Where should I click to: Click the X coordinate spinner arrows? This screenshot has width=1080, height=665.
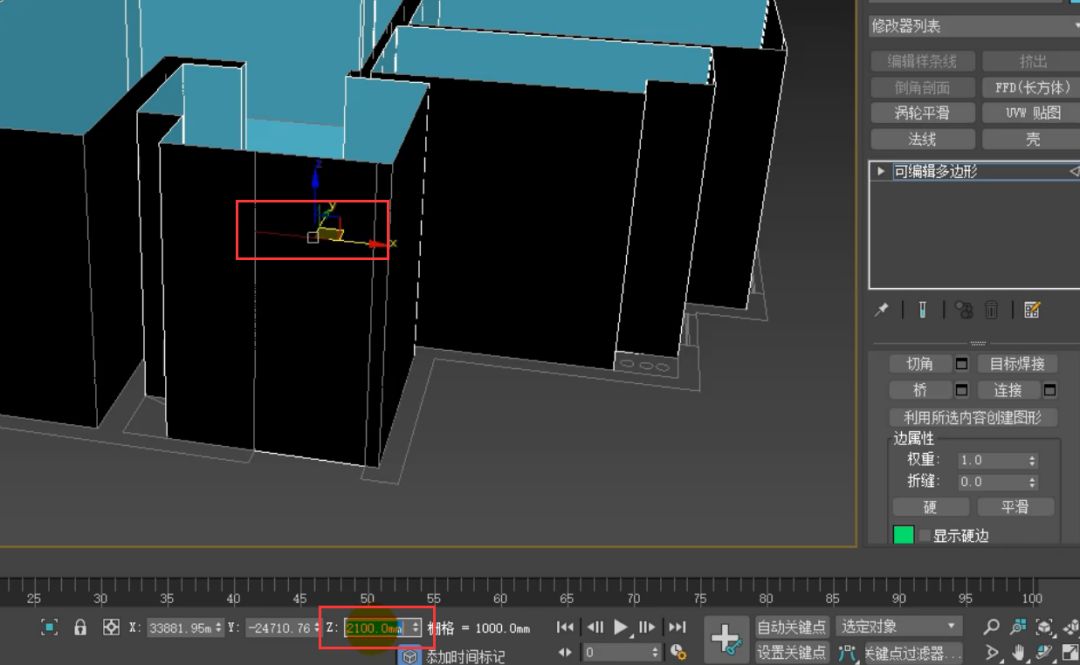point(218,628)
